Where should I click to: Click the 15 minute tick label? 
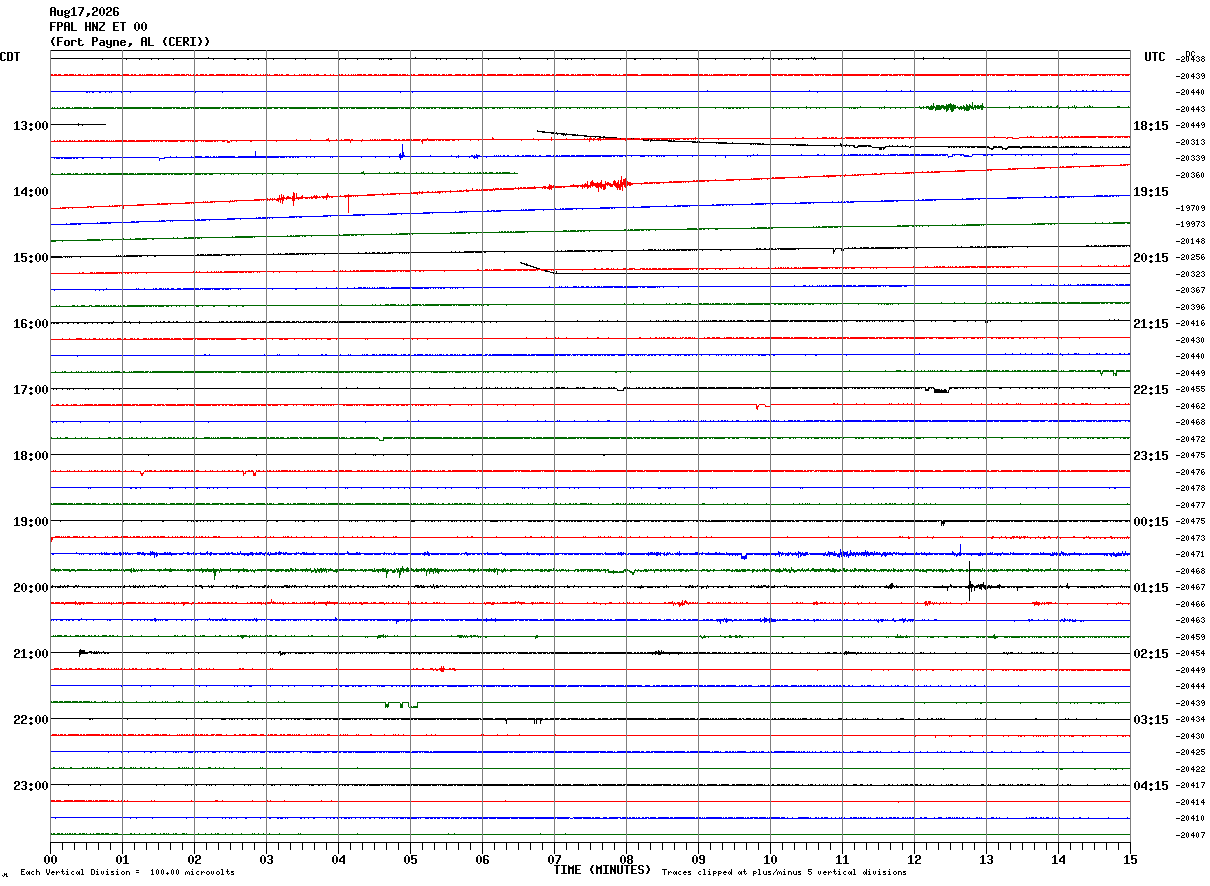coord(1130,859)
